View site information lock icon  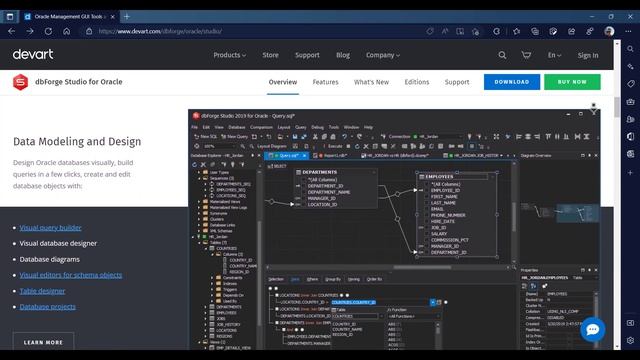[89, 31]
